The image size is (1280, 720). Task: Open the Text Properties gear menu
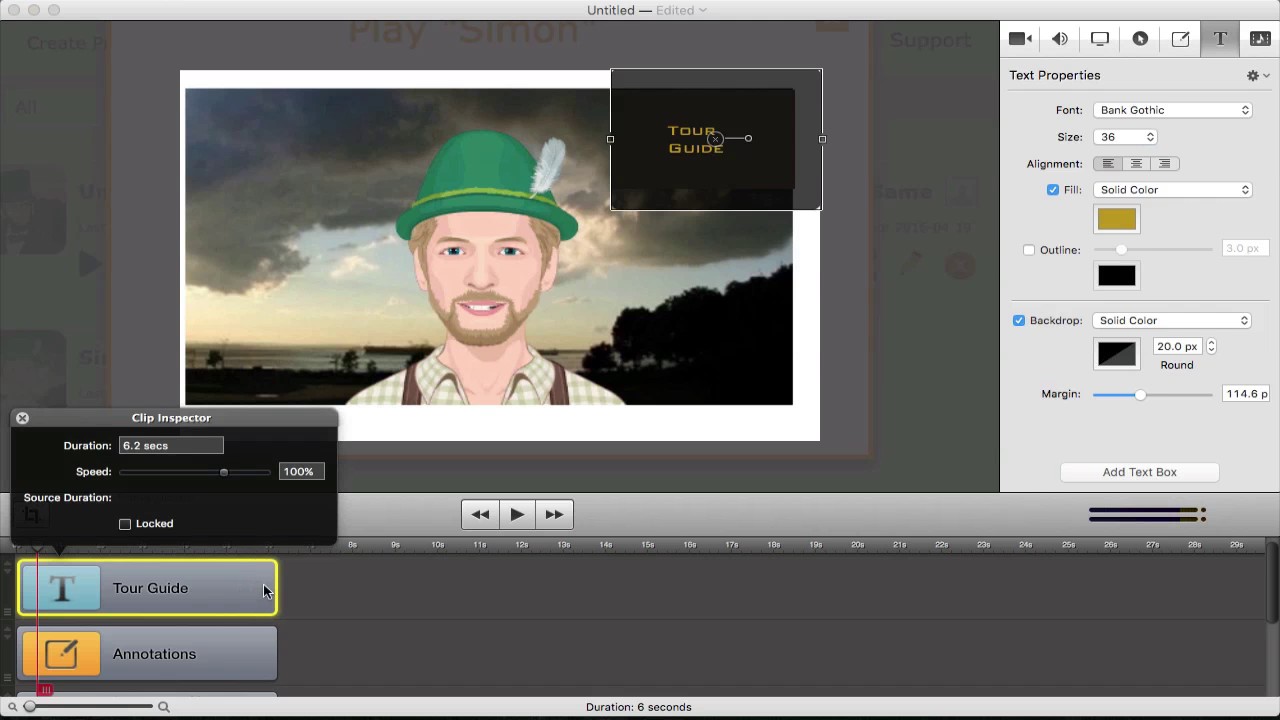(1257, 75)
